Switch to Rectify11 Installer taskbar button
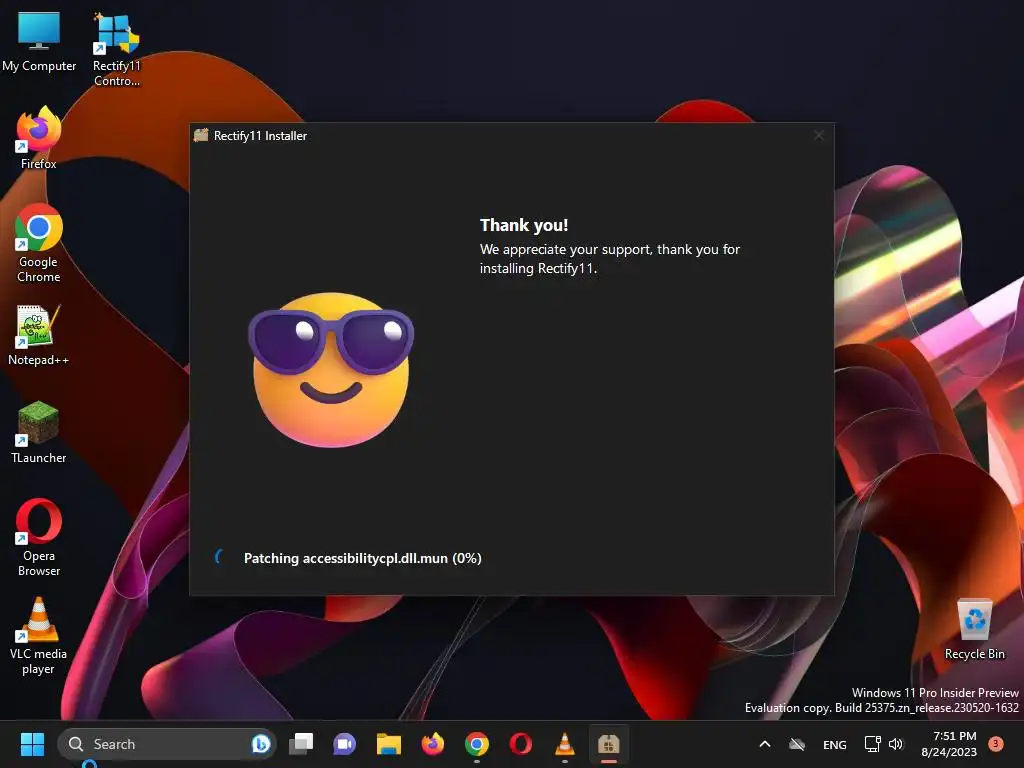This screenshot has width=1024, height=768. coord(609,744)
